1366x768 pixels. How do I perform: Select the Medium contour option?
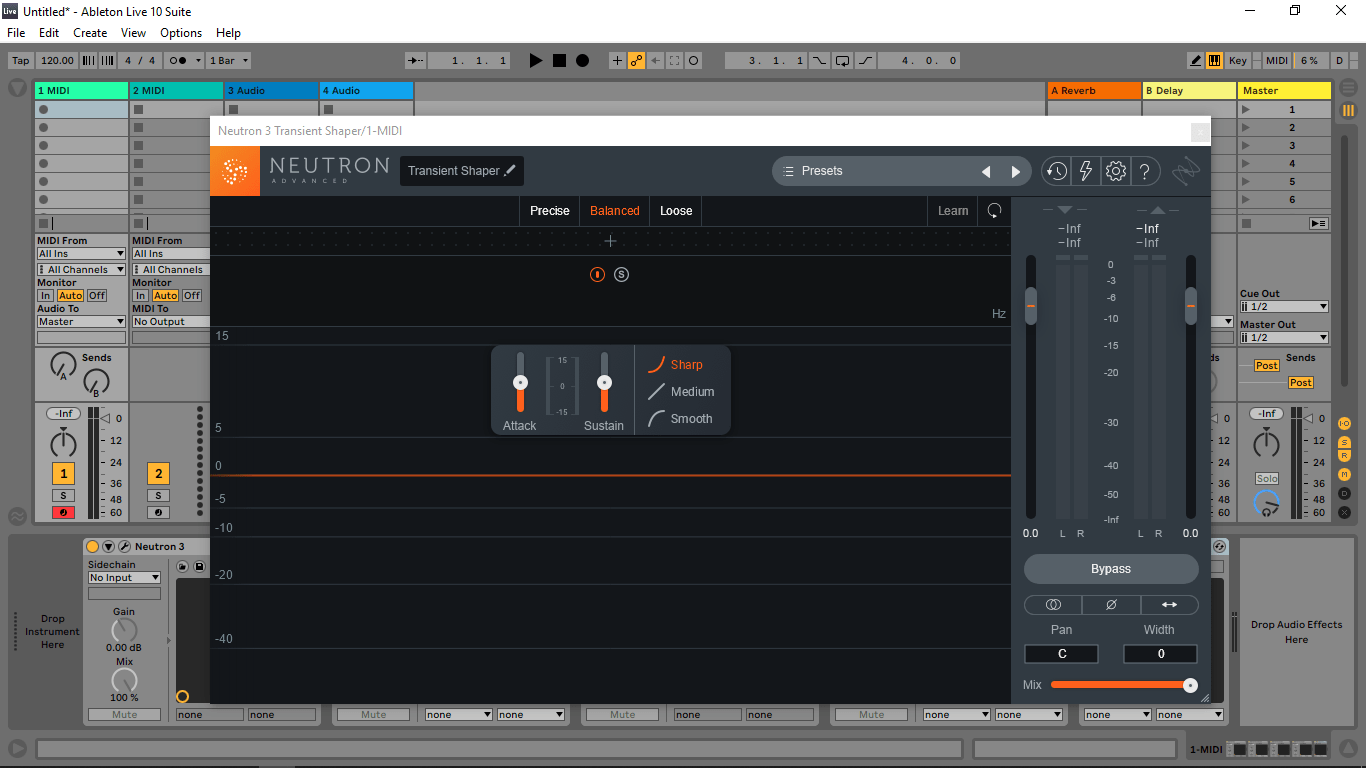681,392
